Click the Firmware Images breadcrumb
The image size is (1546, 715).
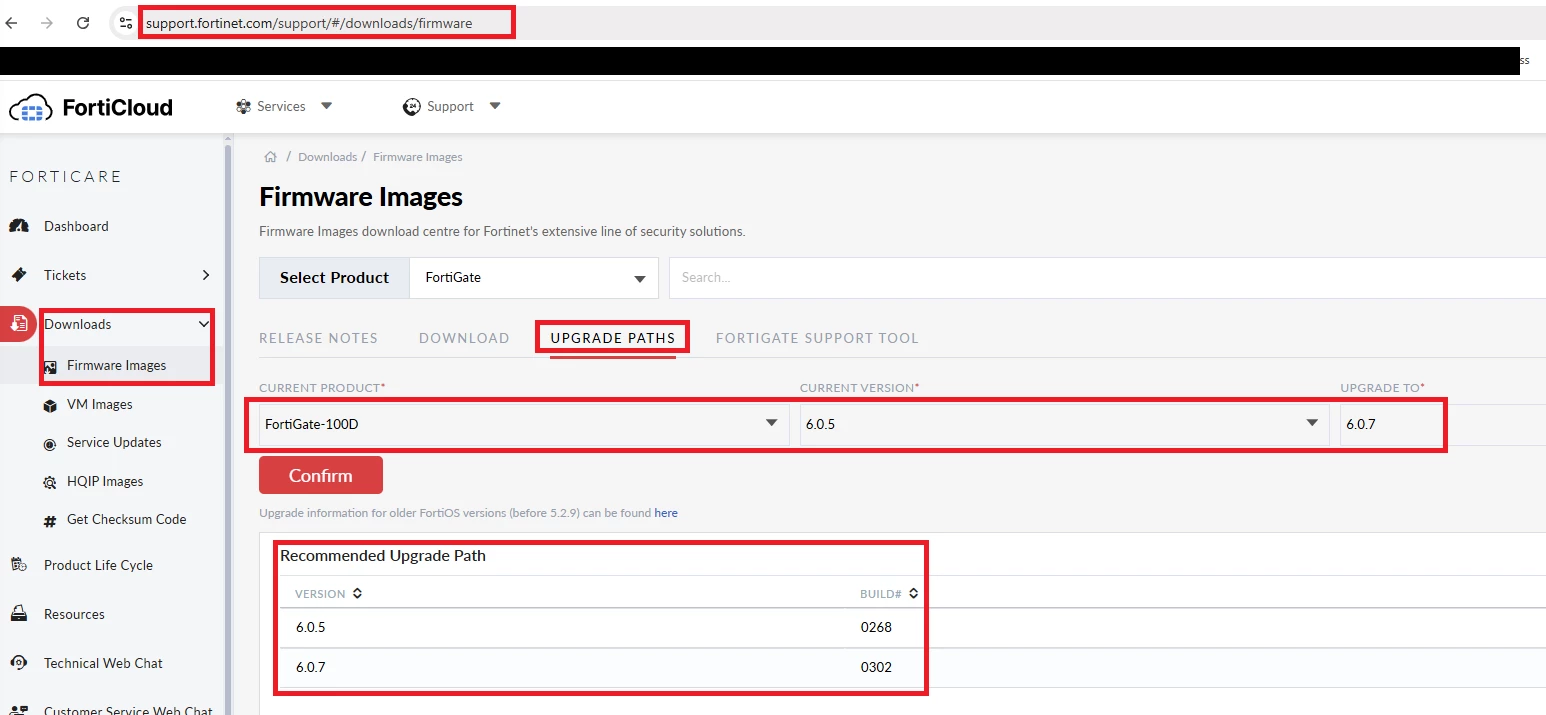pos(418,157)
